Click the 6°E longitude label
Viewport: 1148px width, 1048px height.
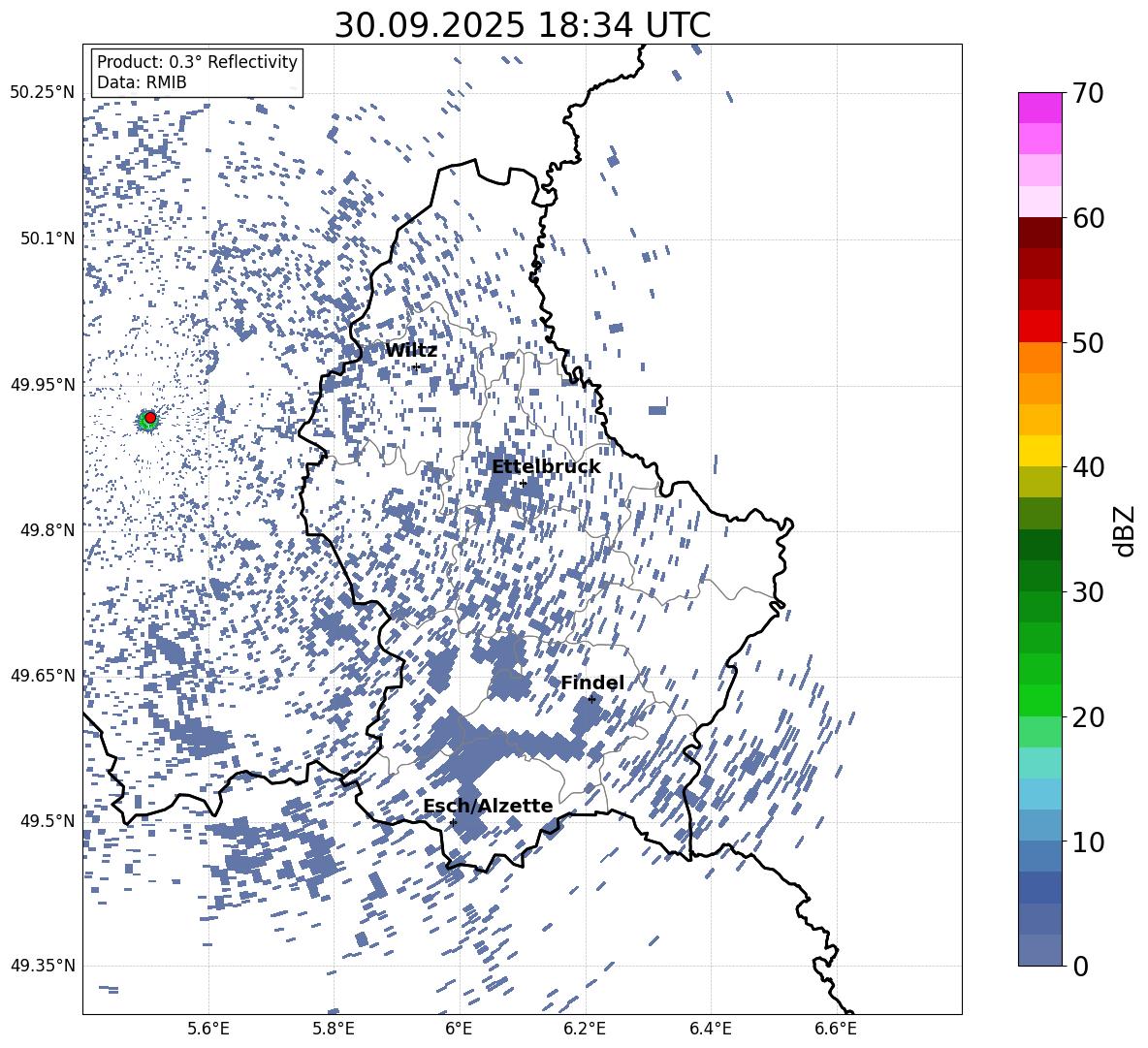point(459,1029)
